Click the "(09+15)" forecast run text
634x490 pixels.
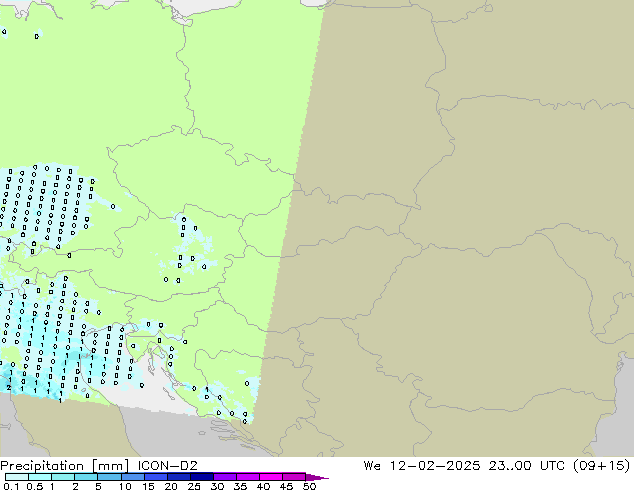(x=602, y=465)
